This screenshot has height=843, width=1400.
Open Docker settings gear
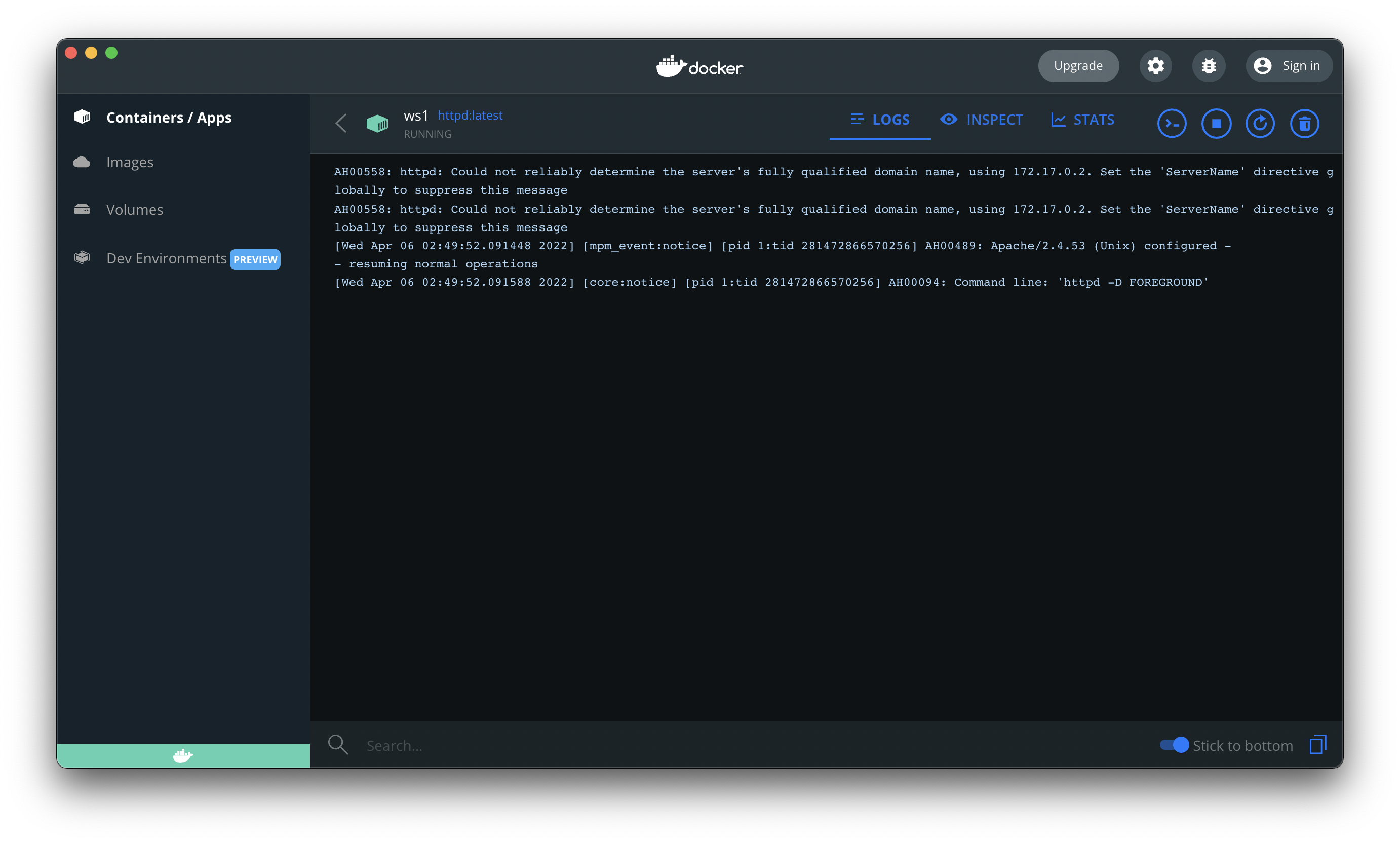pos(1155,66)
